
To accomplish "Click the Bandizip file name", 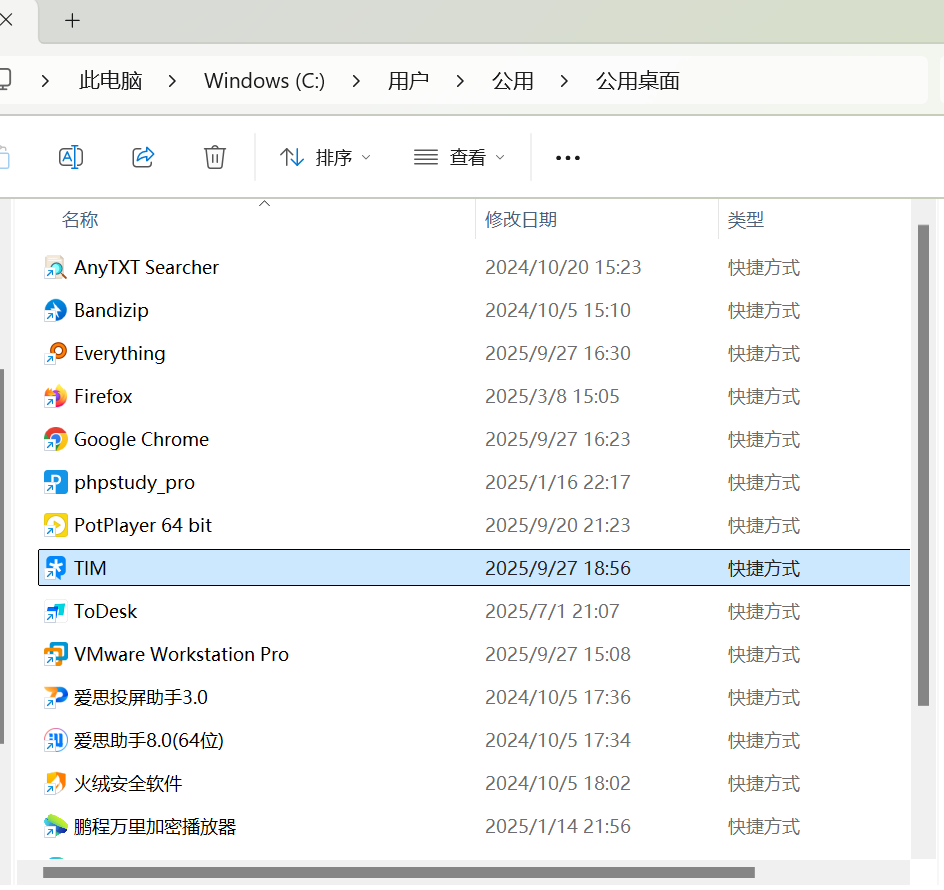I will [x=111, y=311].
